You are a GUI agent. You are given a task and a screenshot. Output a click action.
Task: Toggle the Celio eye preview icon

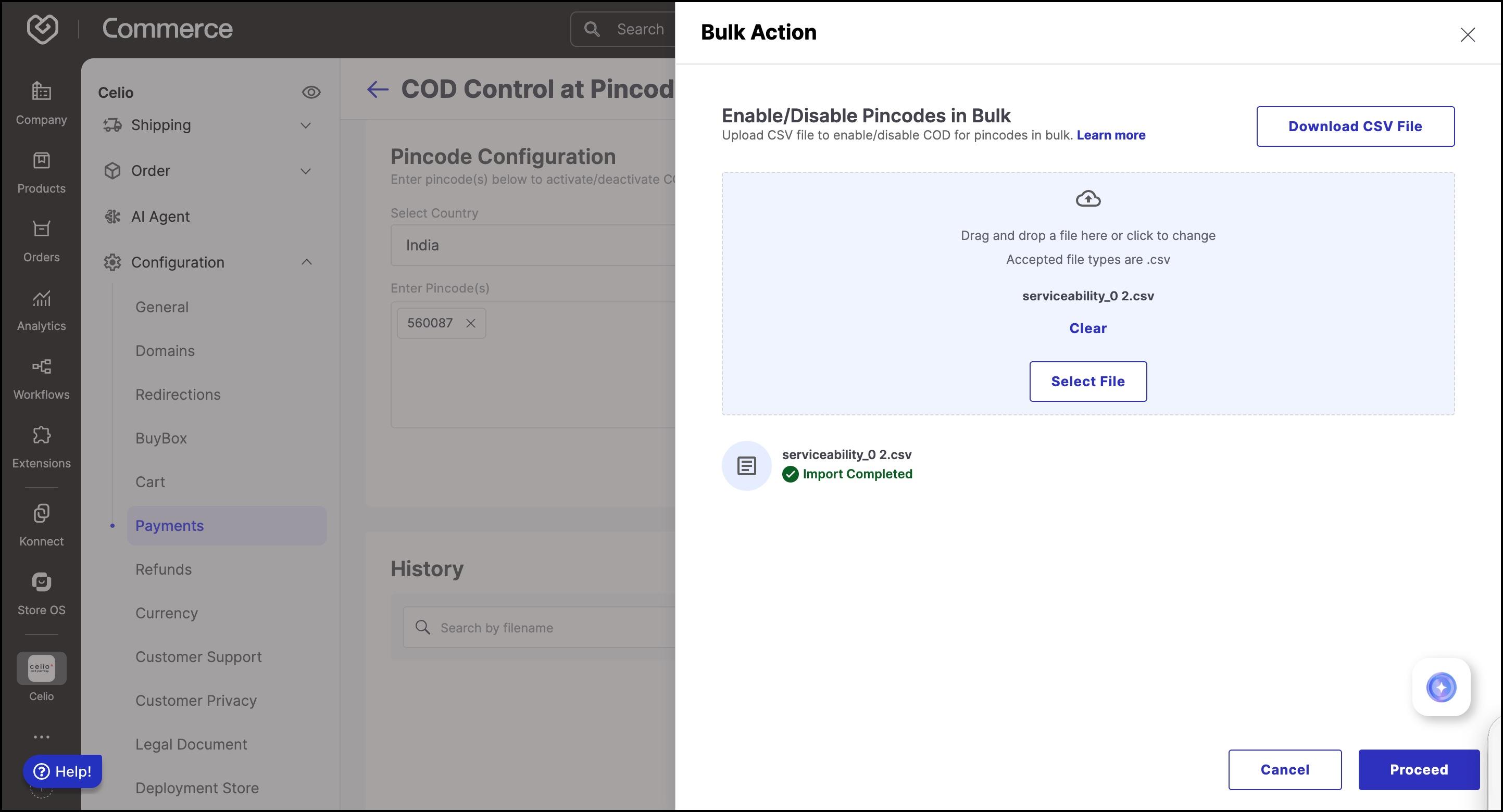click(x=311, y=92)
